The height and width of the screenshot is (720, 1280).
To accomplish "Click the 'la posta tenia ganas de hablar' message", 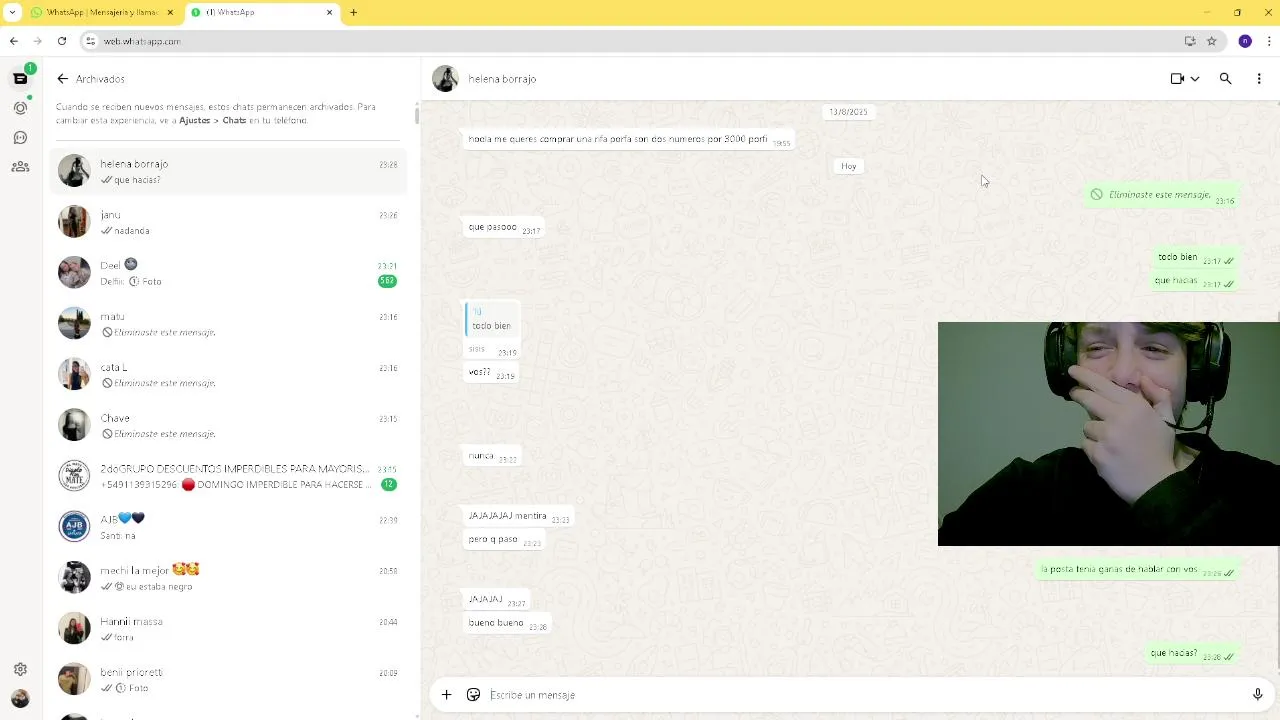I will tap(1136, 570).
